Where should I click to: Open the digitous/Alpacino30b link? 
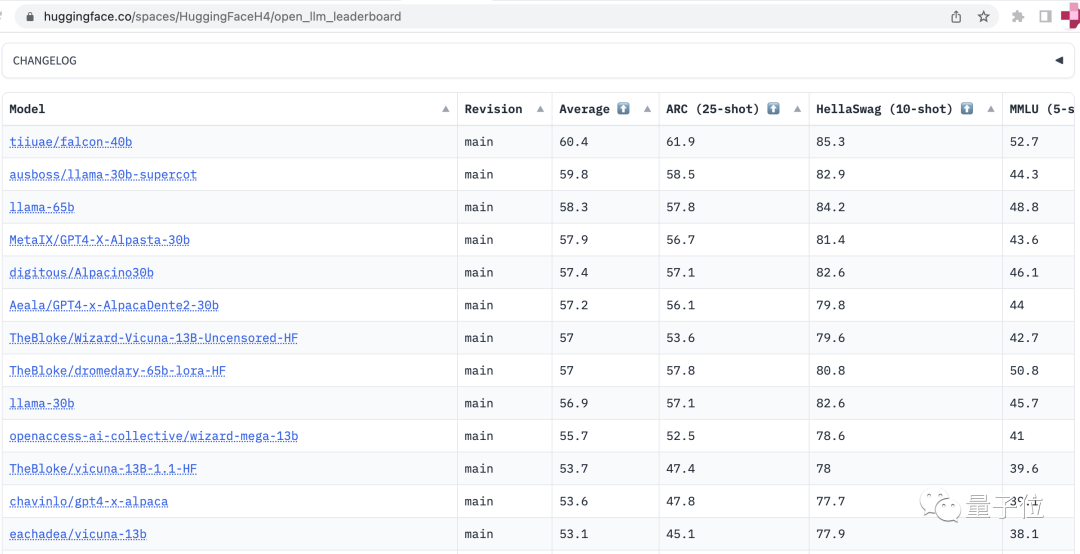81,272
